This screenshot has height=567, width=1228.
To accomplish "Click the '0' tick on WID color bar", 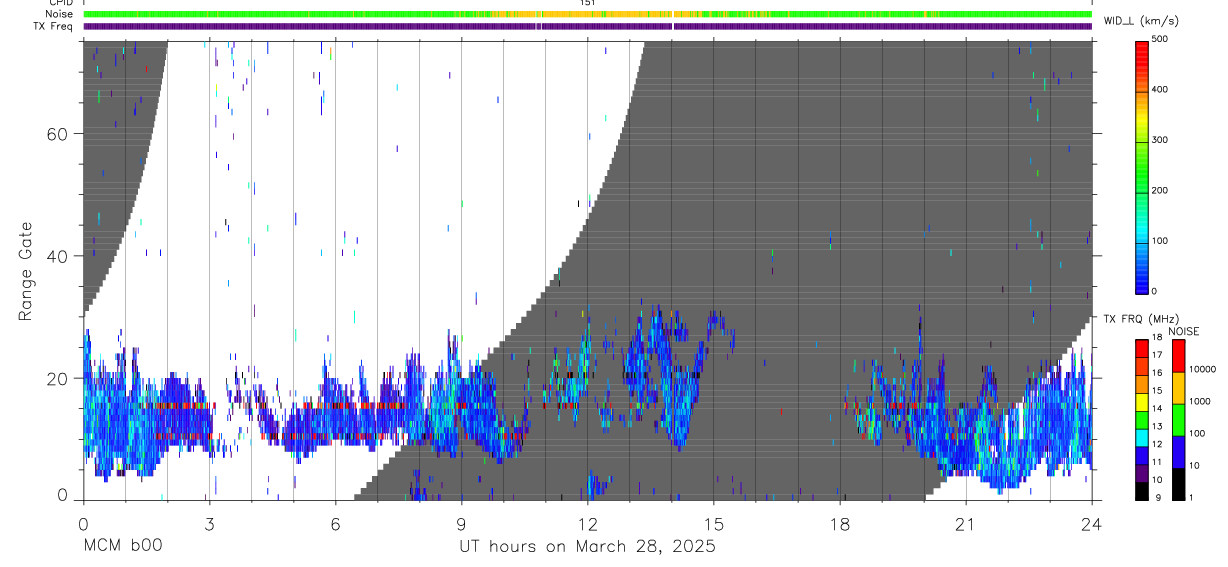I will (x=1155, y=291).
